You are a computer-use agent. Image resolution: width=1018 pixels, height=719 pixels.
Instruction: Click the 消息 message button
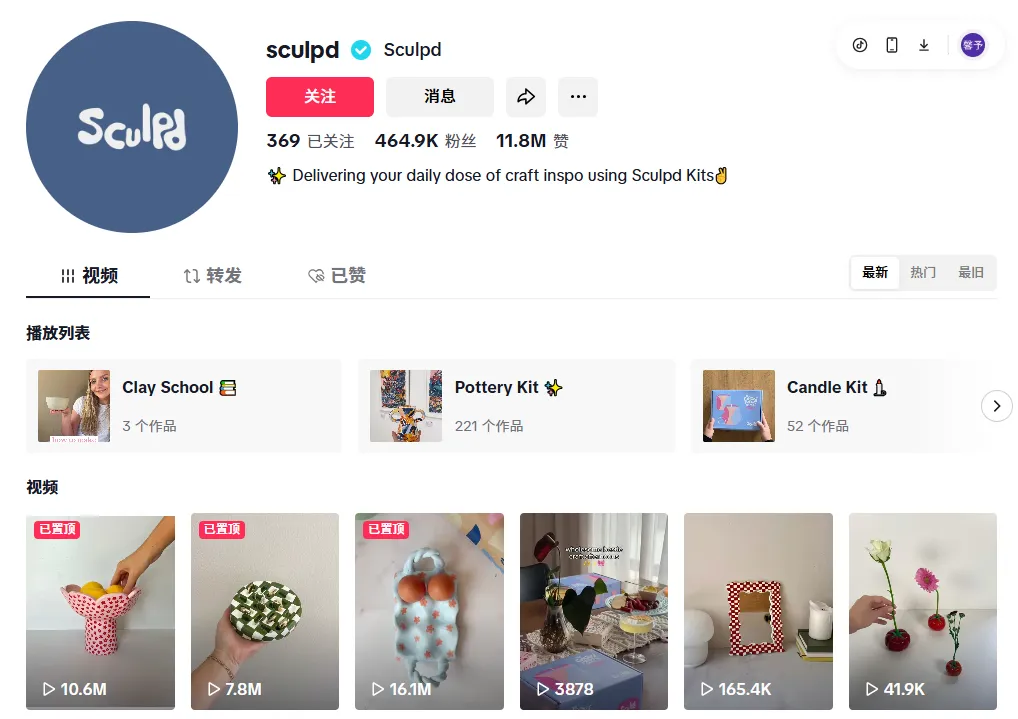[x=440, y=97]
